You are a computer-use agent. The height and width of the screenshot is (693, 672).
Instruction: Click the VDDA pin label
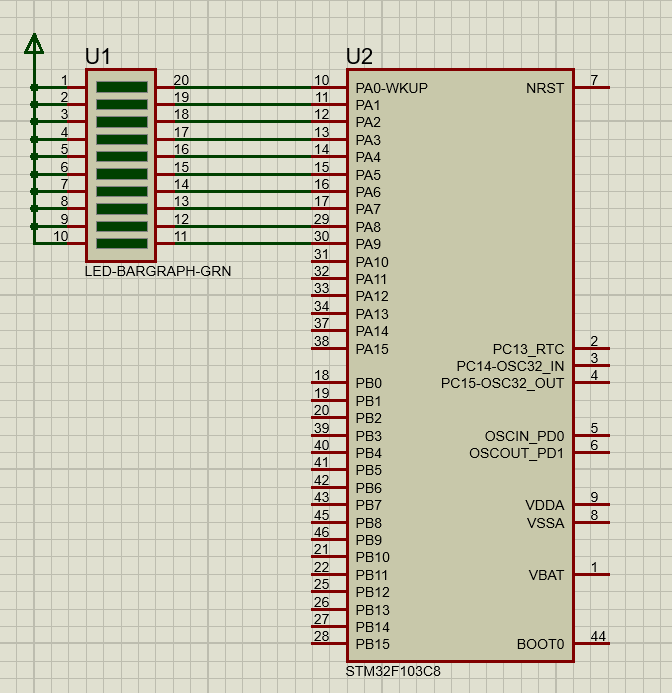545,505
